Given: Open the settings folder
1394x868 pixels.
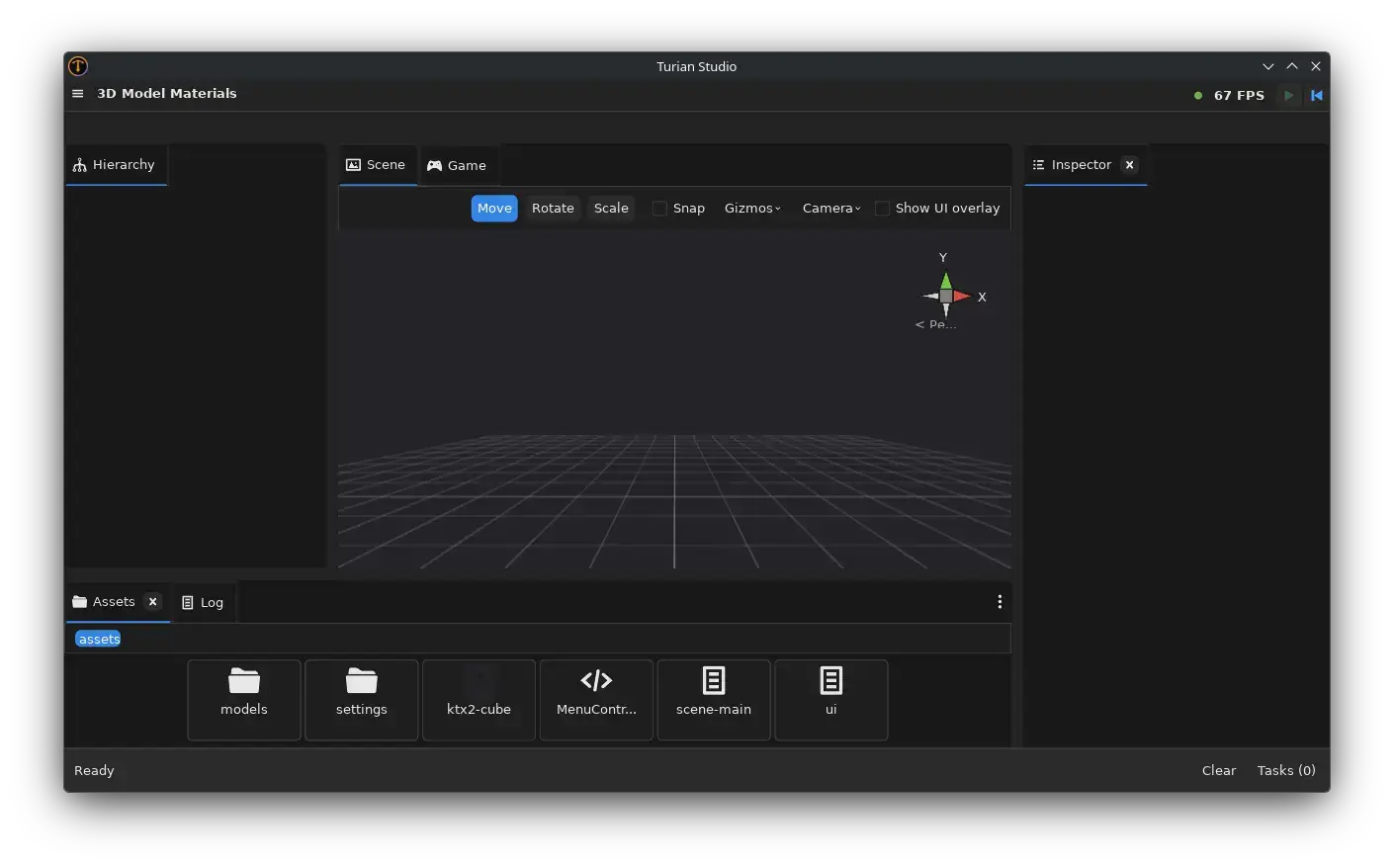Looking at the screenshot, I should coord(362,700).
